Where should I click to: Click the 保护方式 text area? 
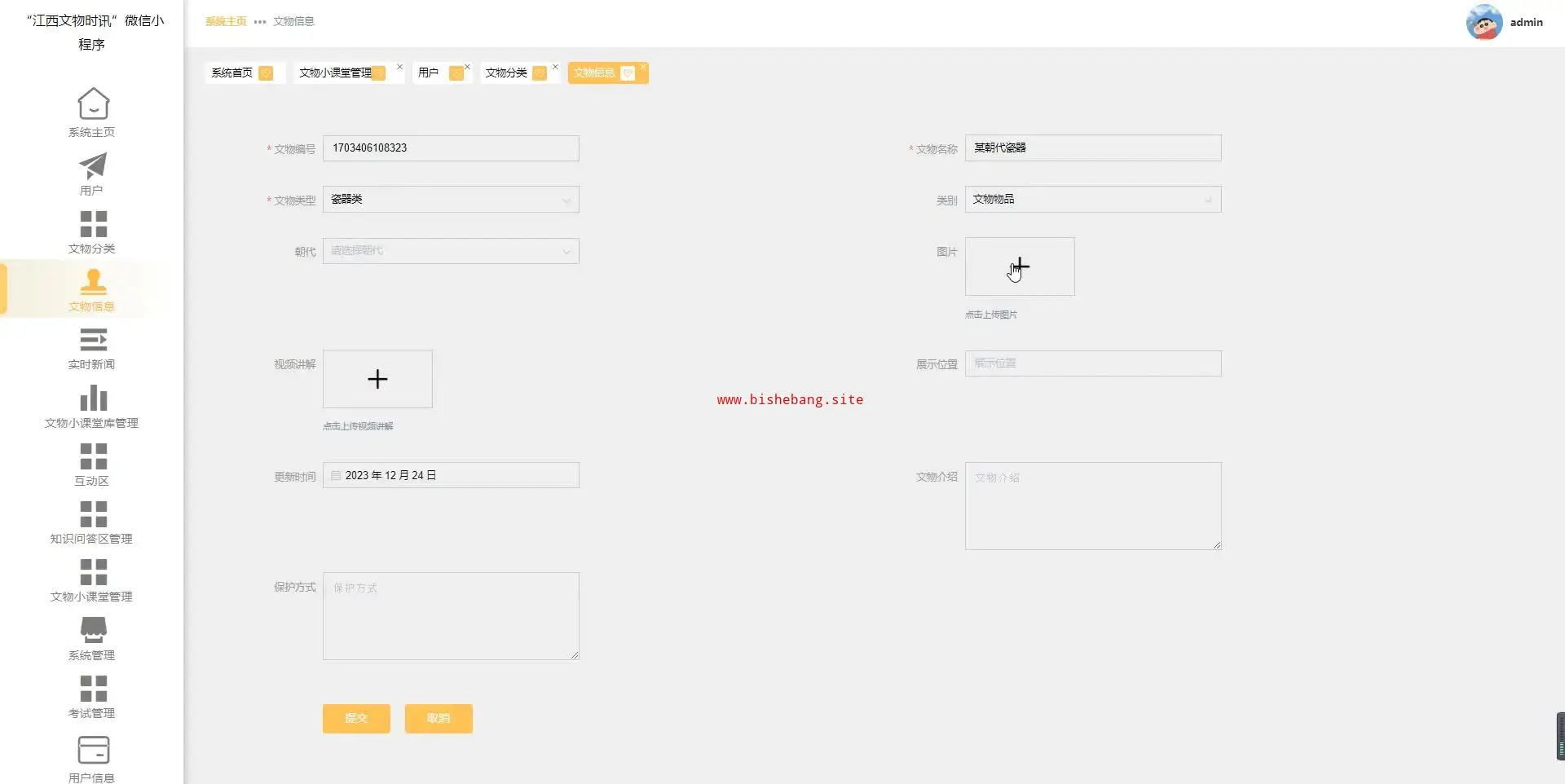(x=451, y=616)
